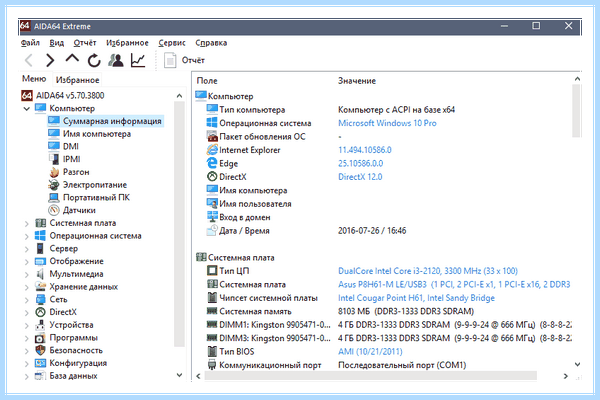The image size is (600, 400).
Task: Click the Портативный ПК laptop icon
Action: pos(54,198)
